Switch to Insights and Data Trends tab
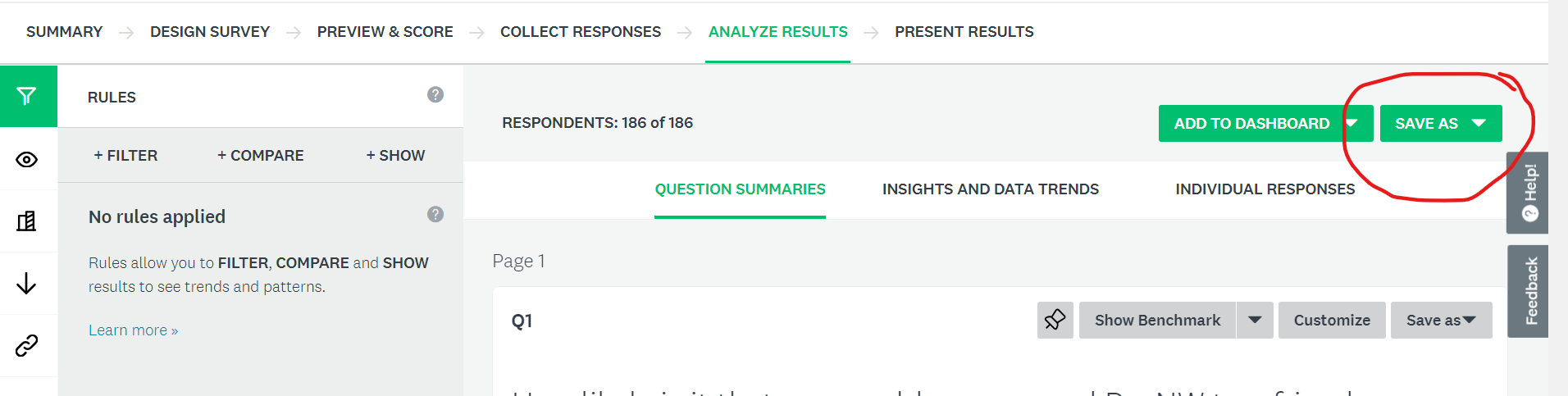The image size is (1568, 396). 991,189
